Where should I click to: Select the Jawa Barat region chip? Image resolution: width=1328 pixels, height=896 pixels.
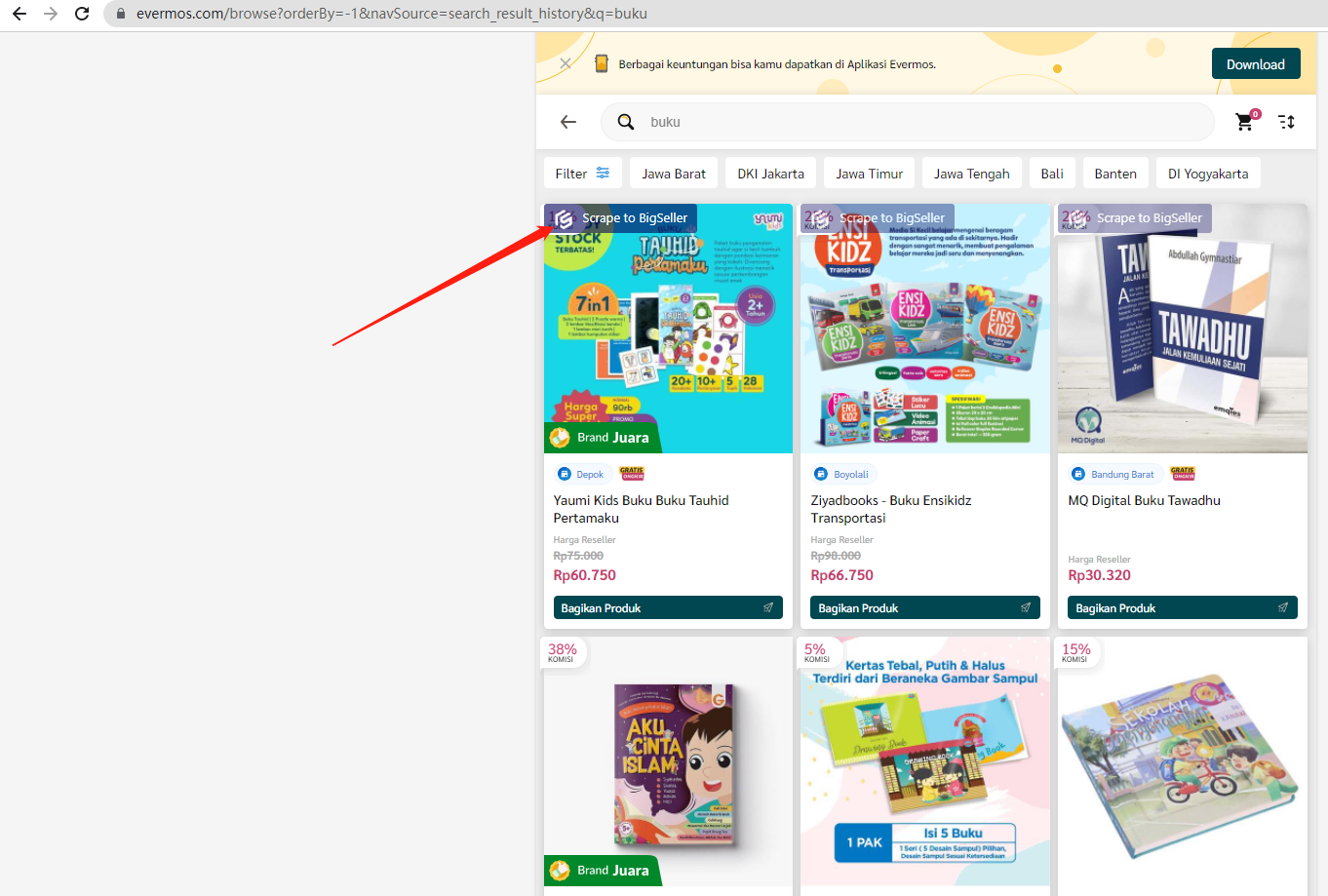point(674,174)
